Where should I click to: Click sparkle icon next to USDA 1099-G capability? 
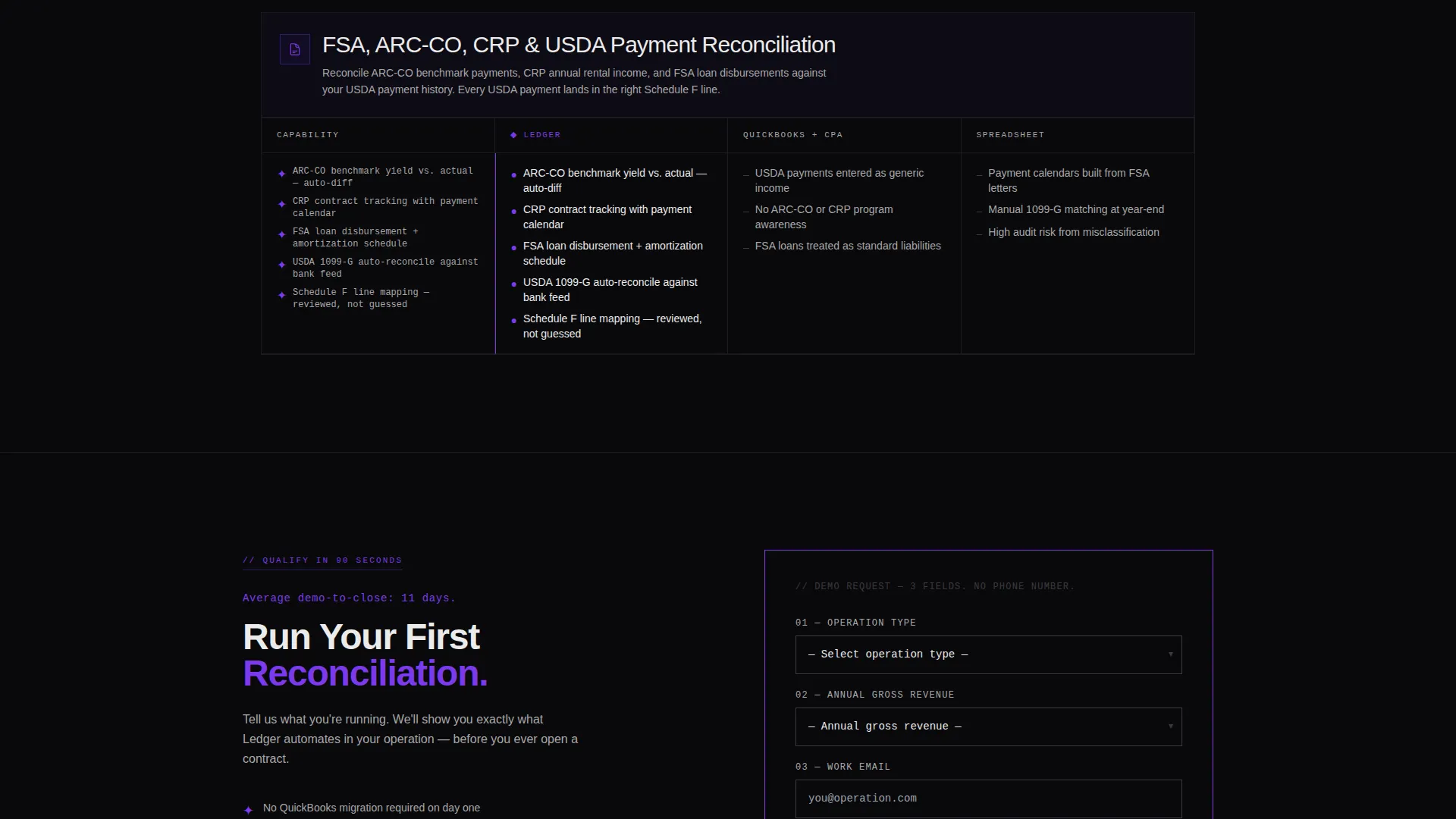click(282, 265)
